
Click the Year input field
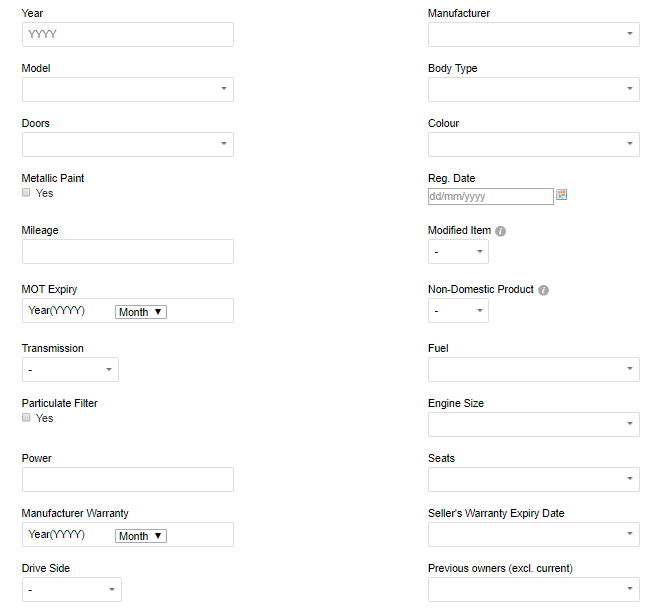coord(128,34)
